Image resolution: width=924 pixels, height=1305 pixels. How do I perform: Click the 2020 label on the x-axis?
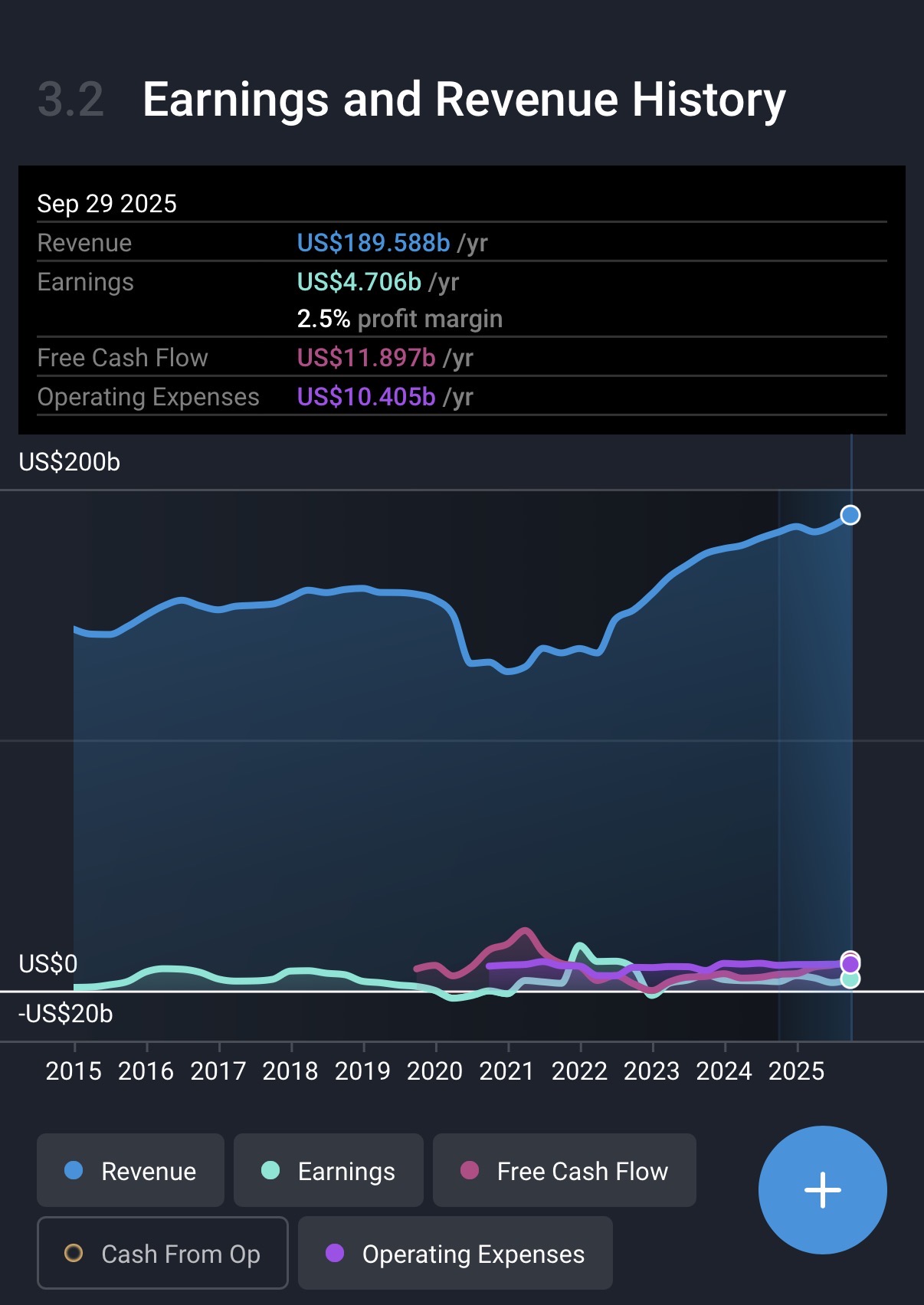(434, 1071)
